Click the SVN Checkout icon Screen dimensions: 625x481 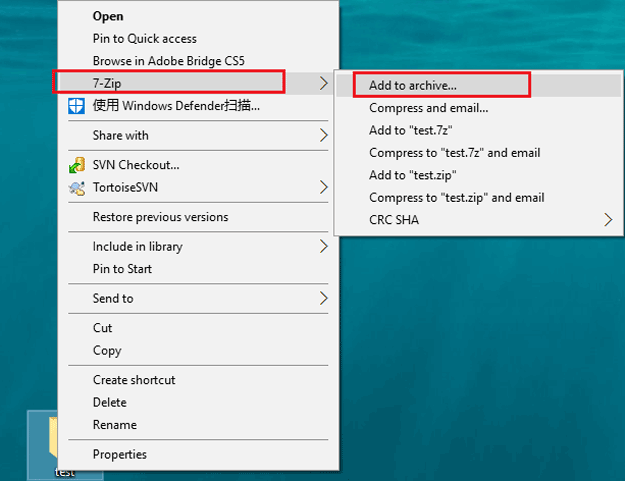click(x=77, y=165)
